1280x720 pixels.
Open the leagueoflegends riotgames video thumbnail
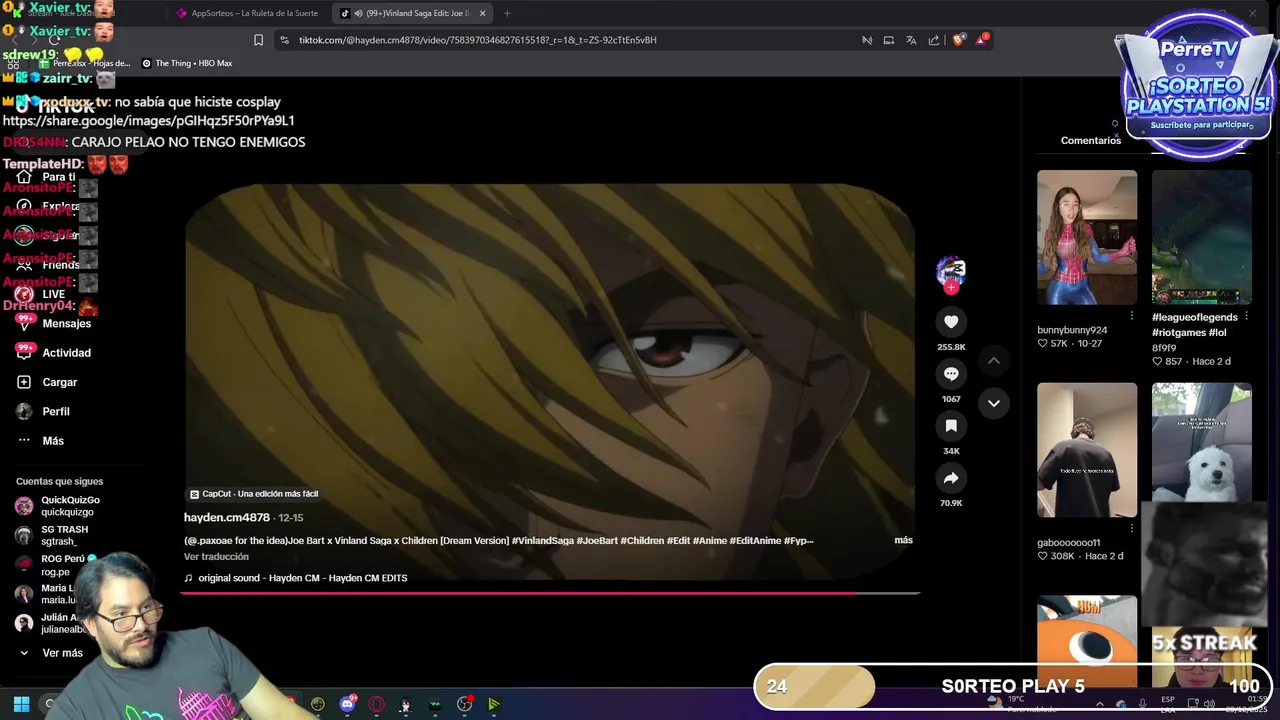(x=1201, y=237)
